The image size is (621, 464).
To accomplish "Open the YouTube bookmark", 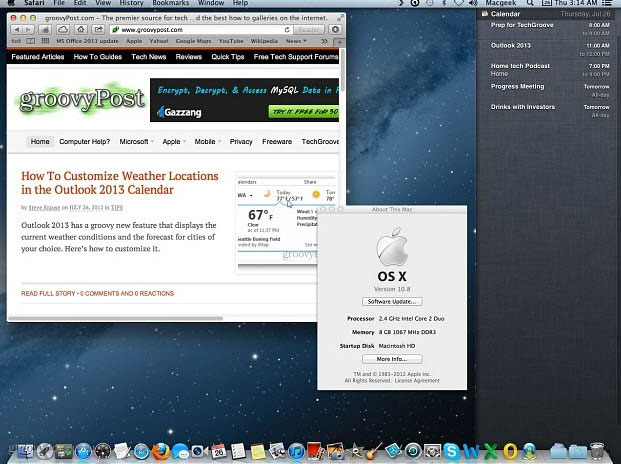I will (231, 41).
